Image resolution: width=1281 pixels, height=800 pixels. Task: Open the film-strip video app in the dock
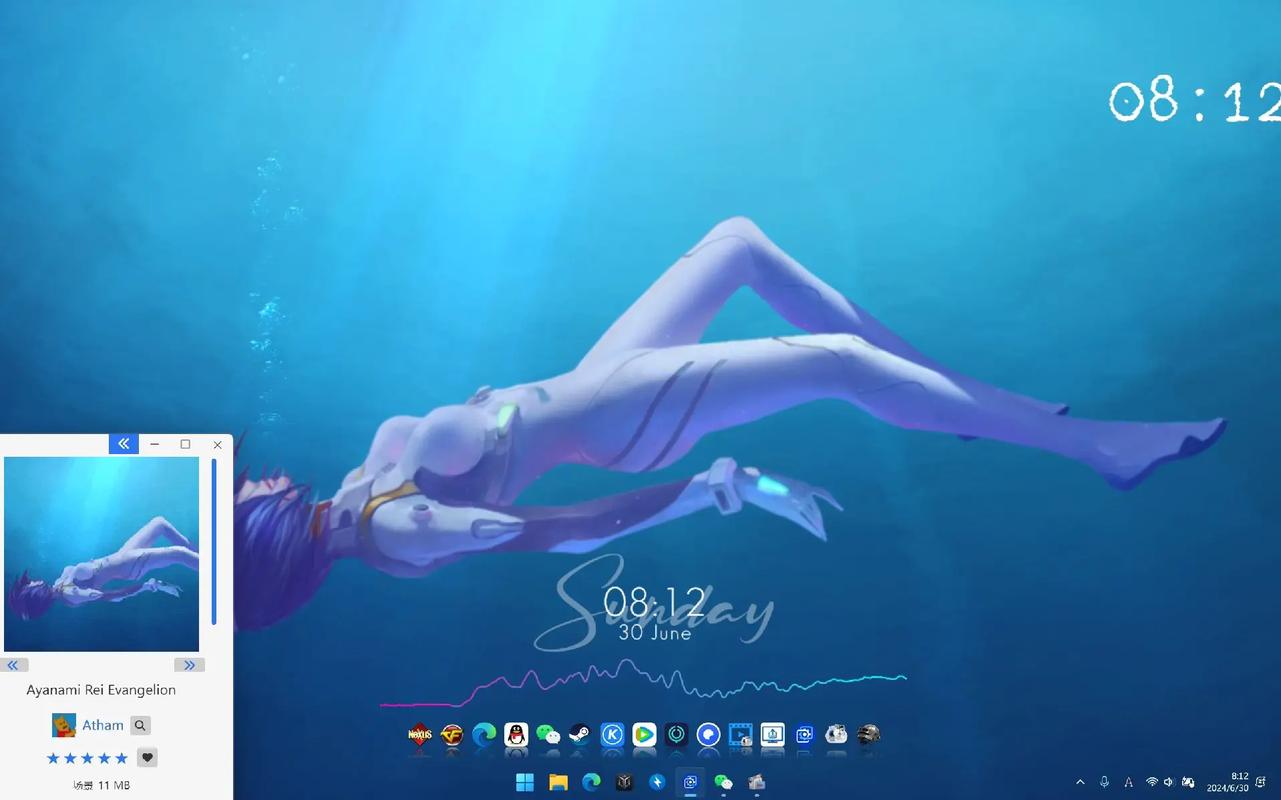click(740, 735)
